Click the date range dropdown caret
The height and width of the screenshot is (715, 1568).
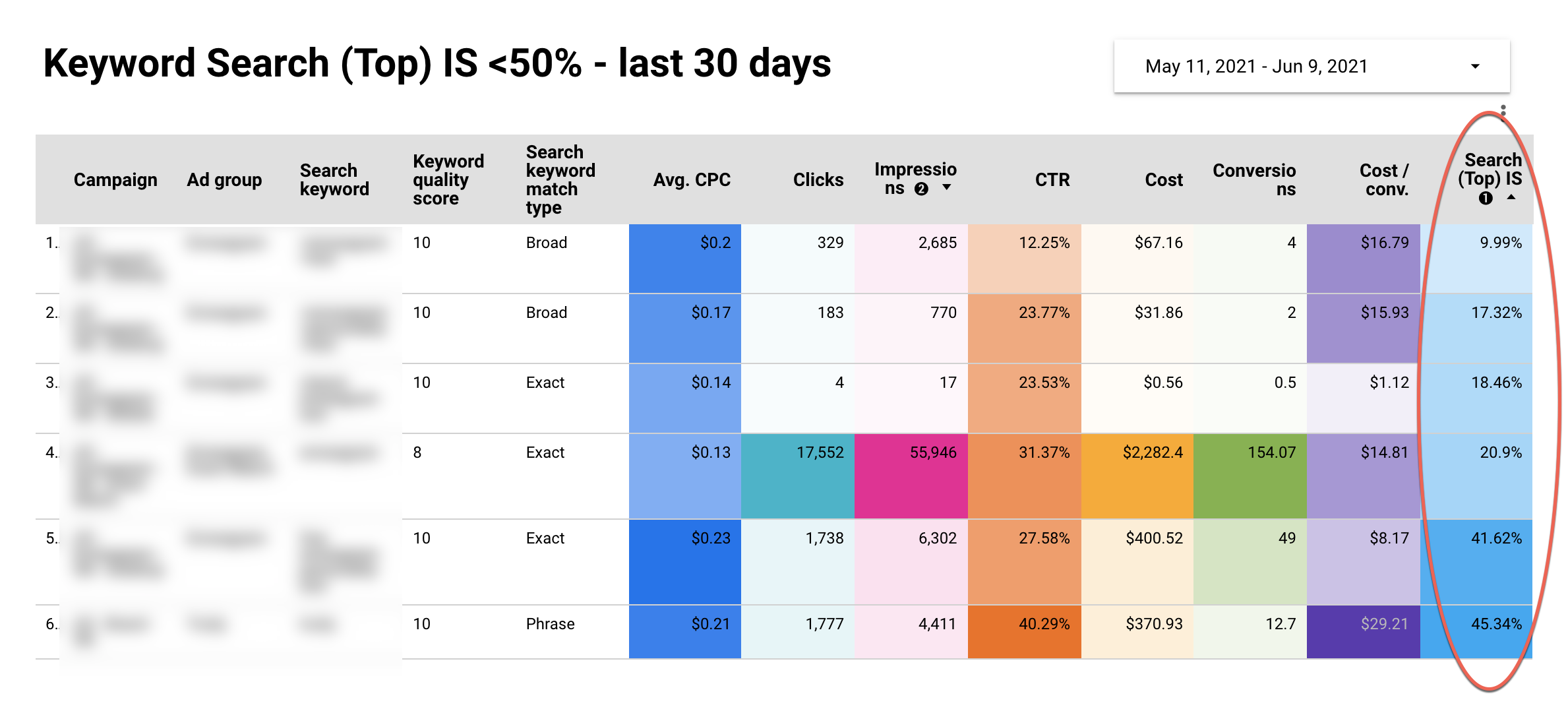pos(1475,66)
